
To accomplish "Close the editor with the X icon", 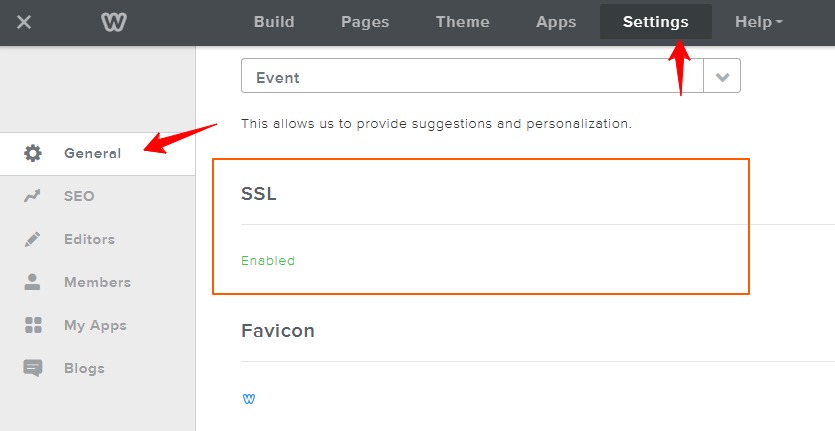I will (x=24, y=22).
